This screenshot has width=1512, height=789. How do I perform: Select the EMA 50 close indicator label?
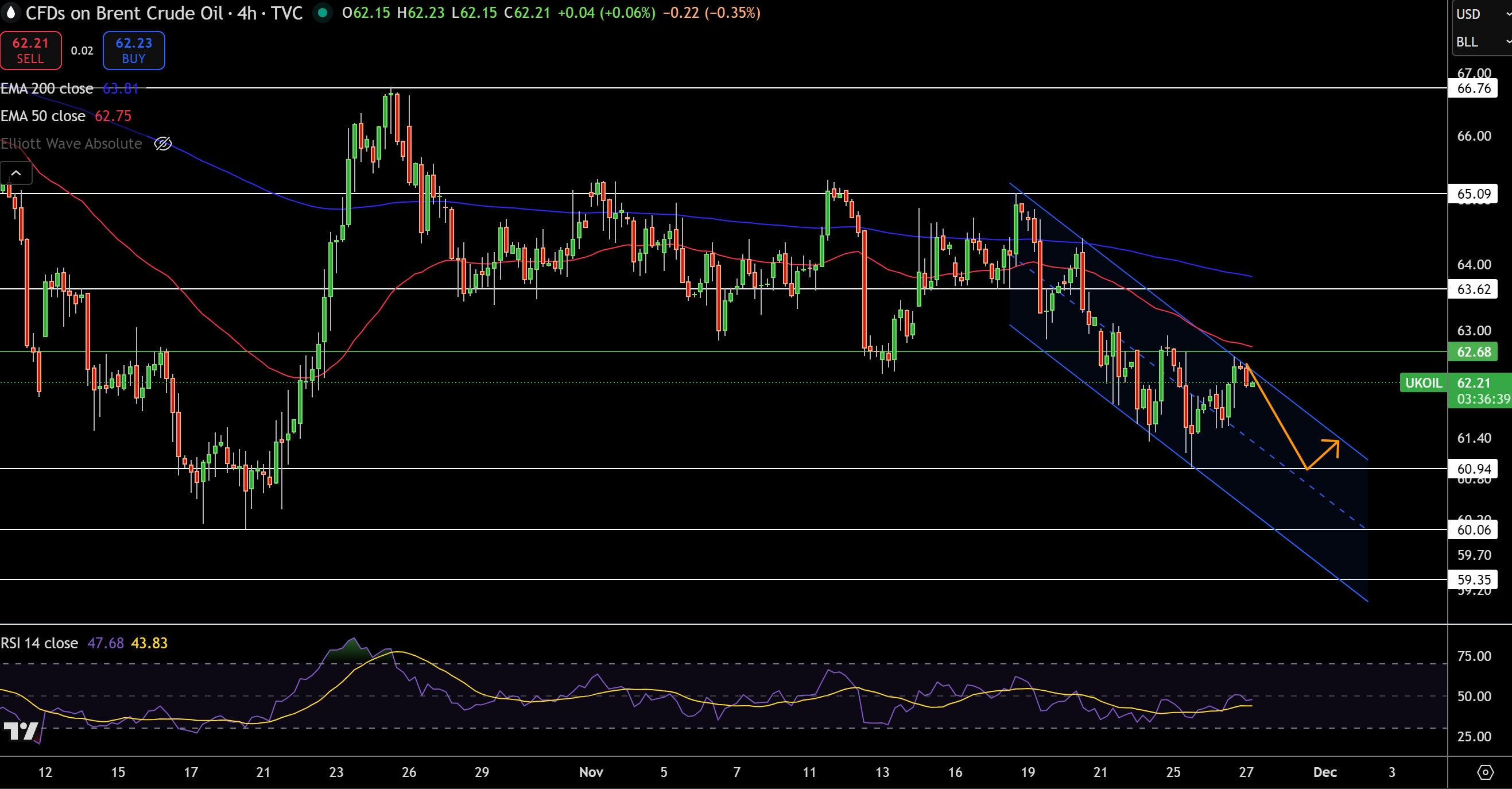(42, 116)
